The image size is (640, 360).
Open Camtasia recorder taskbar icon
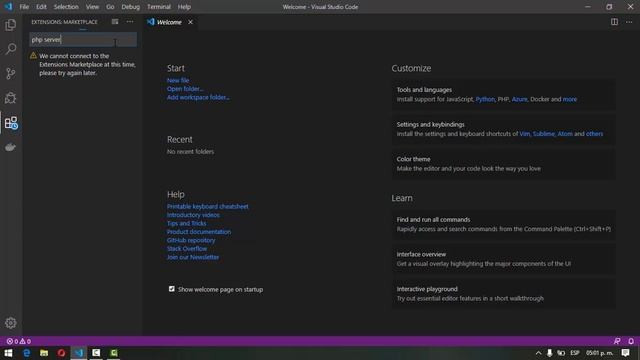click(96, 353)
